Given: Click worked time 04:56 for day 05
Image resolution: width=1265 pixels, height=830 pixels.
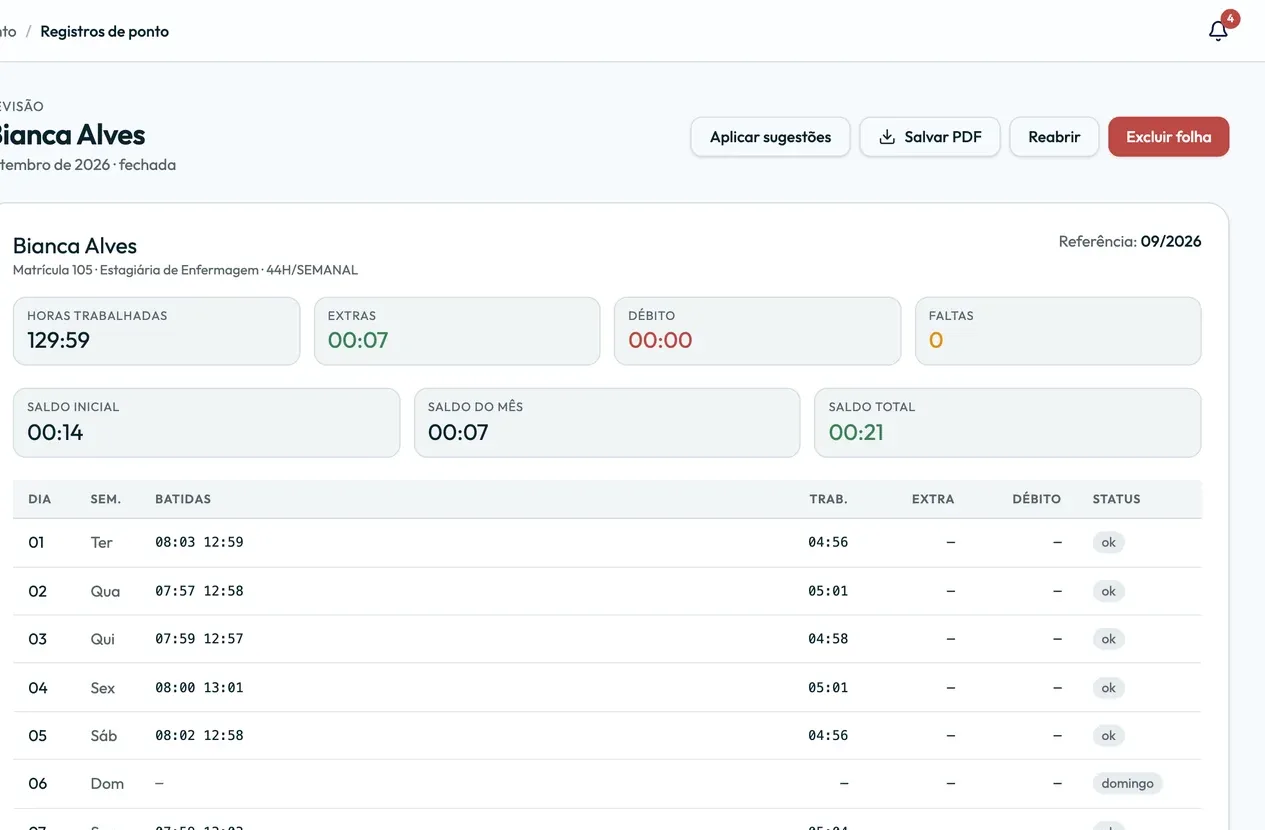Looking at the screenshot, I should tap(828, 736).
